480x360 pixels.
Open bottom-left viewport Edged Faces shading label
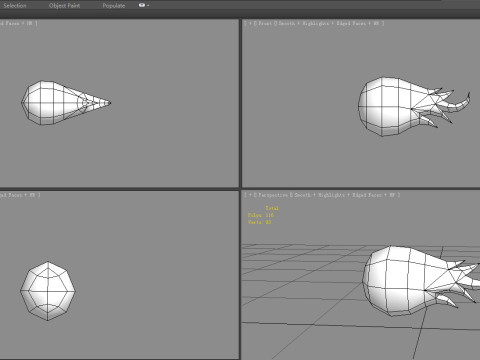point(11,195)
